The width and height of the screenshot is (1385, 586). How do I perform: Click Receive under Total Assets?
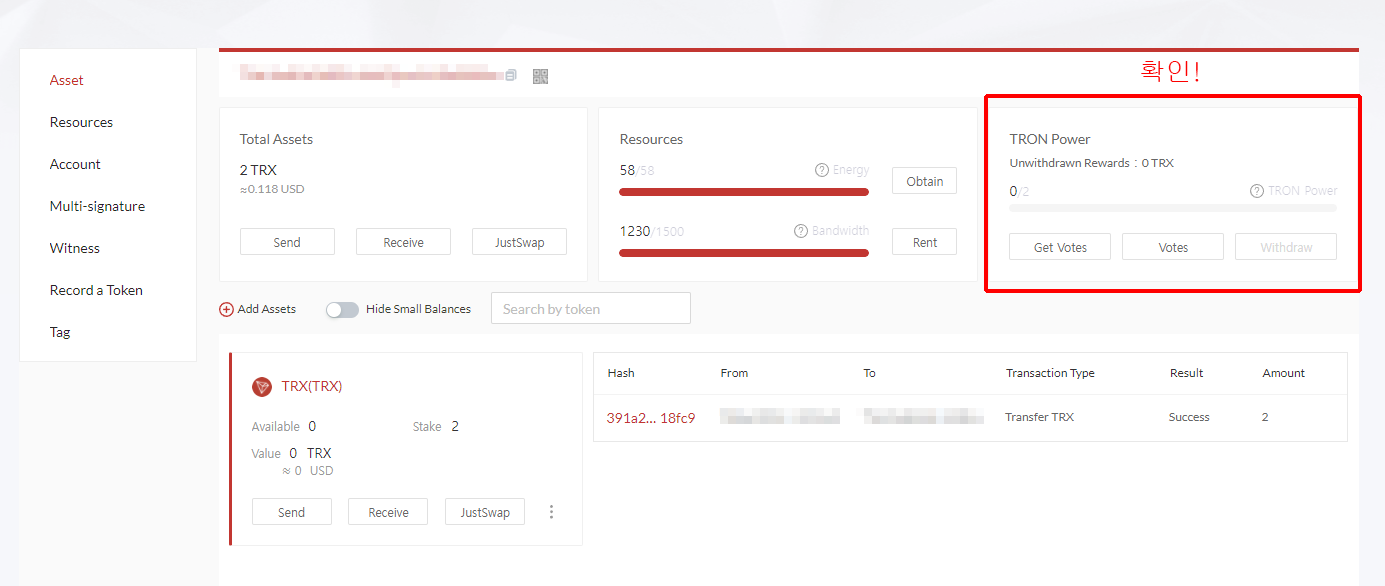403,242
